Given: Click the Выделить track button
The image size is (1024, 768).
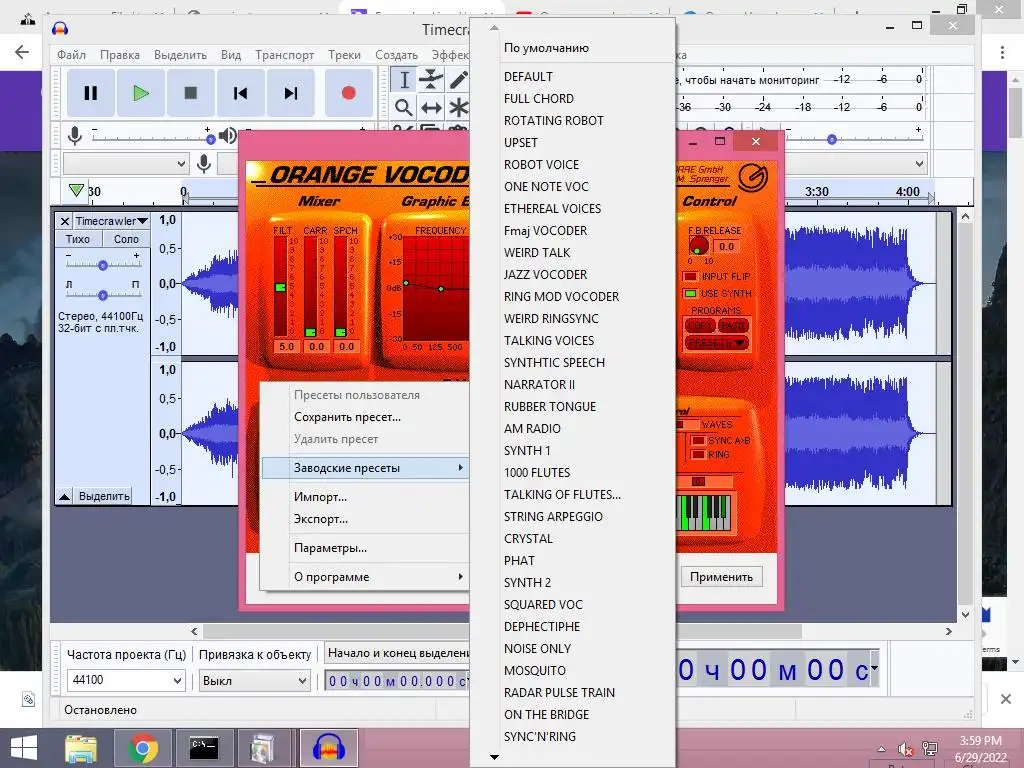Looking at the screenshot, I should coord(104,496).
